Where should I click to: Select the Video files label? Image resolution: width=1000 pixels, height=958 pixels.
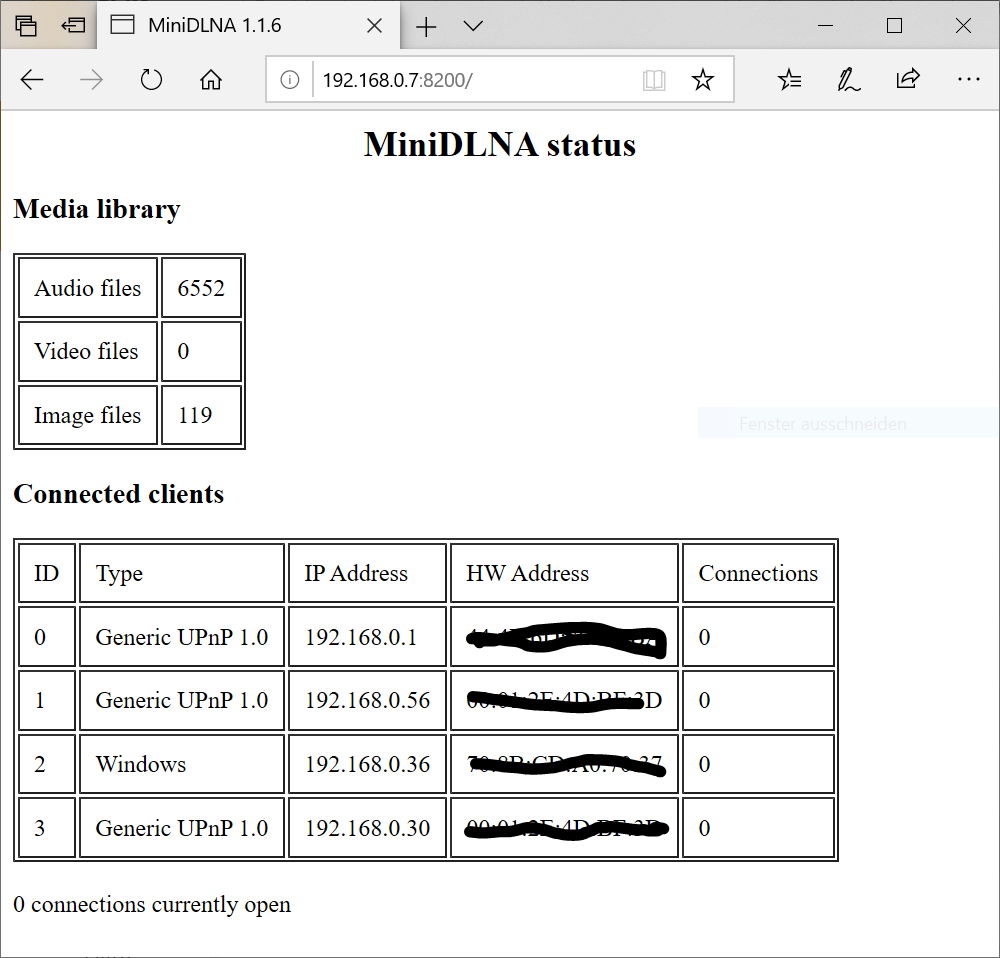(86, 351)
